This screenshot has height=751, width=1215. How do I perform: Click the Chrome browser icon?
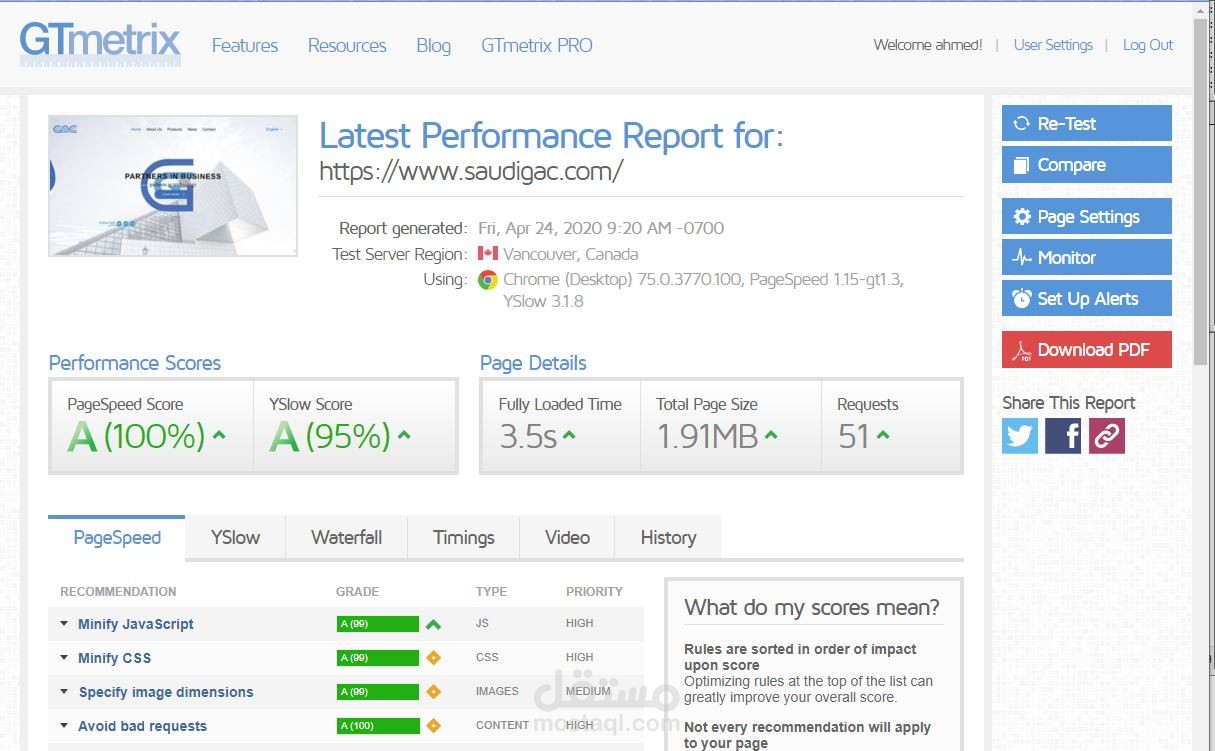[488, 280]
